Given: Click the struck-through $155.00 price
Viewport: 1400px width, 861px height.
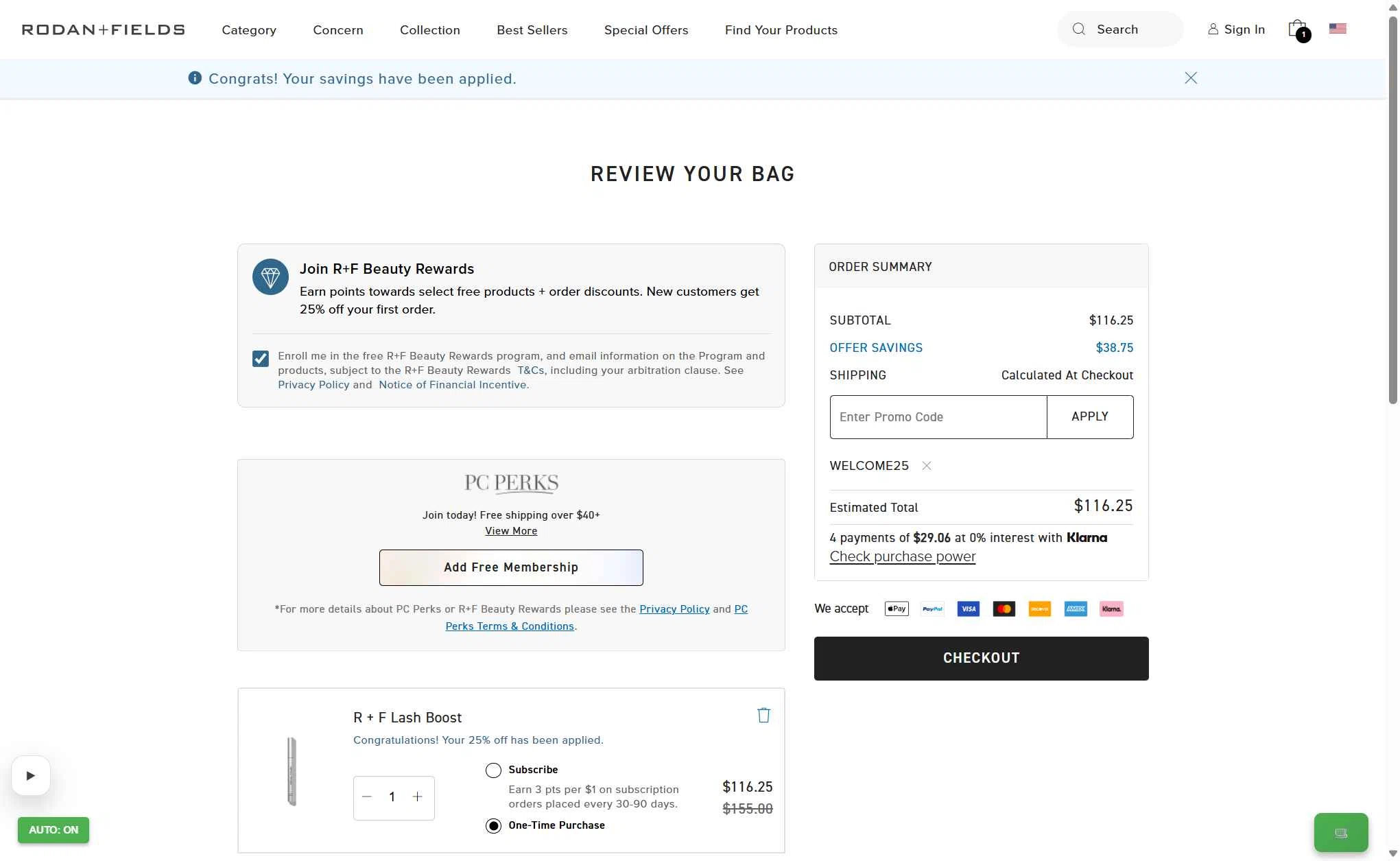Looking at the screenshot, I should (748, 809).
